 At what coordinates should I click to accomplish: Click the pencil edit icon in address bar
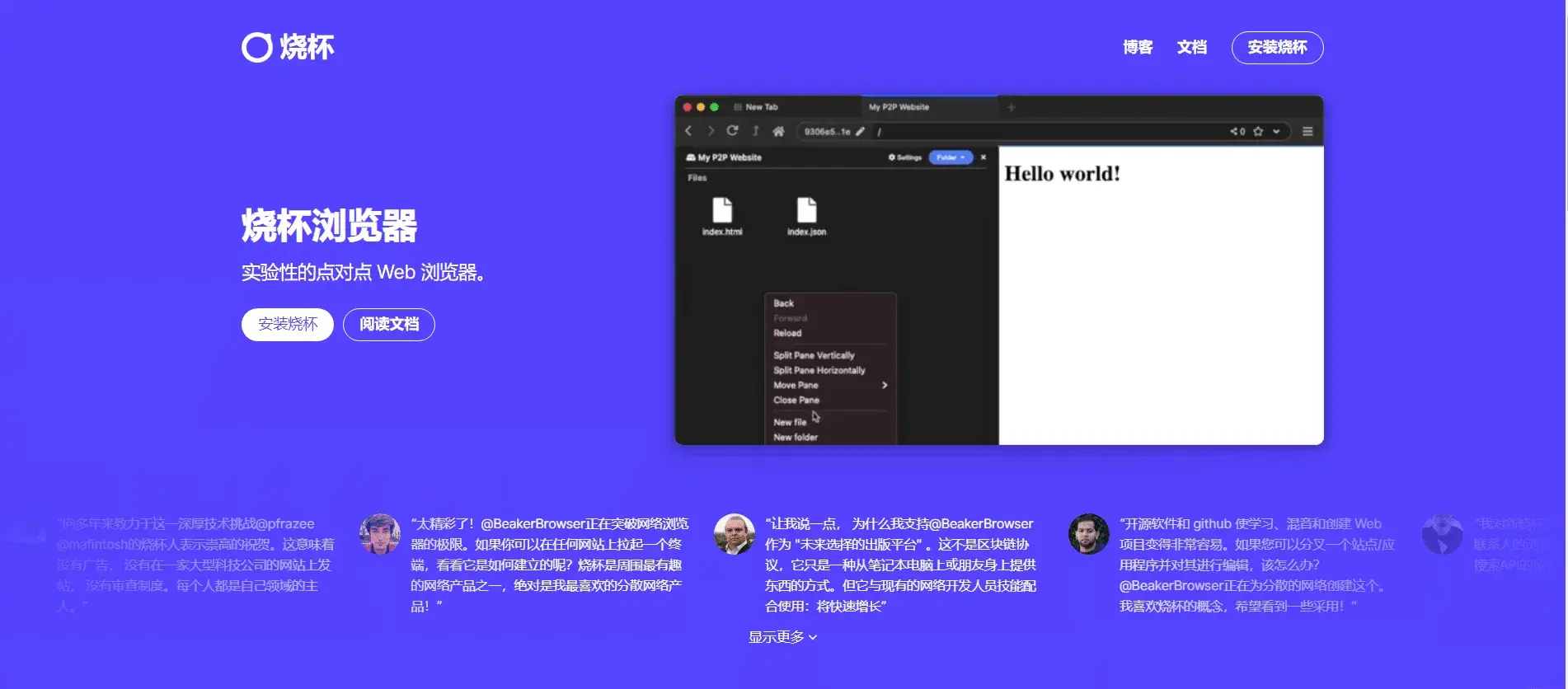click(860, 131)
